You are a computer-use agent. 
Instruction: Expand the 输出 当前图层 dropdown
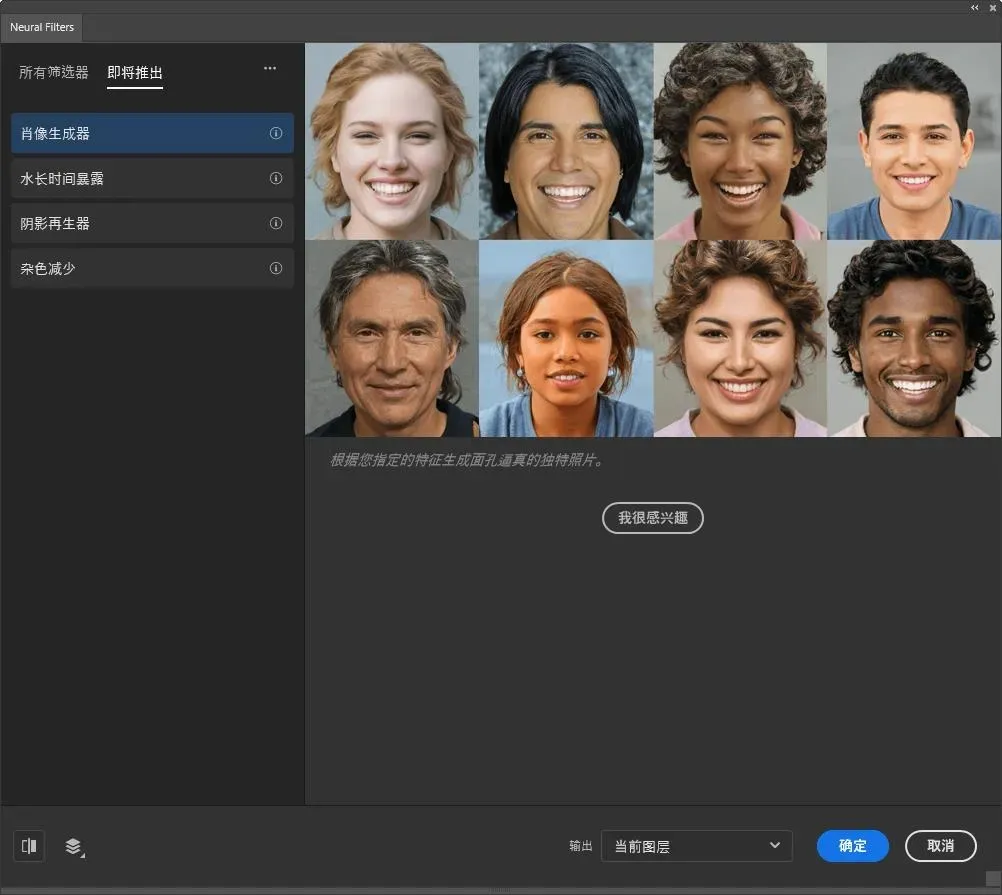click(696, 846)
